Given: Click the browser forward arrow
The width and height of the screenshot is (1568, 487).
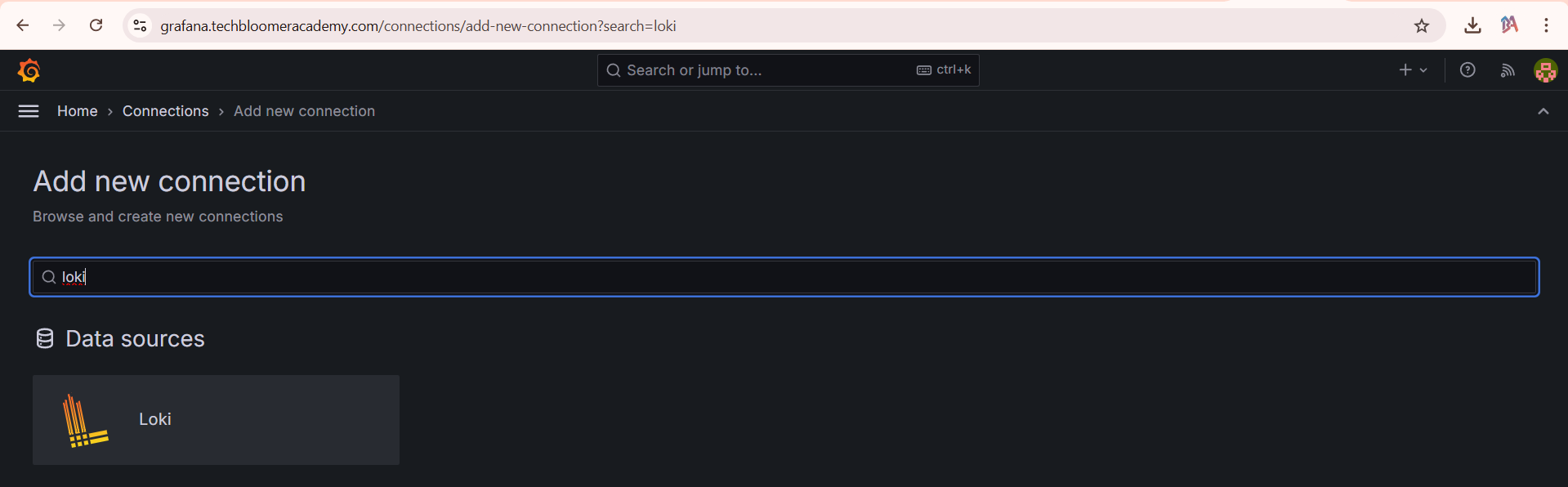Looking at the screenshot, I should [x=59, y=25].
